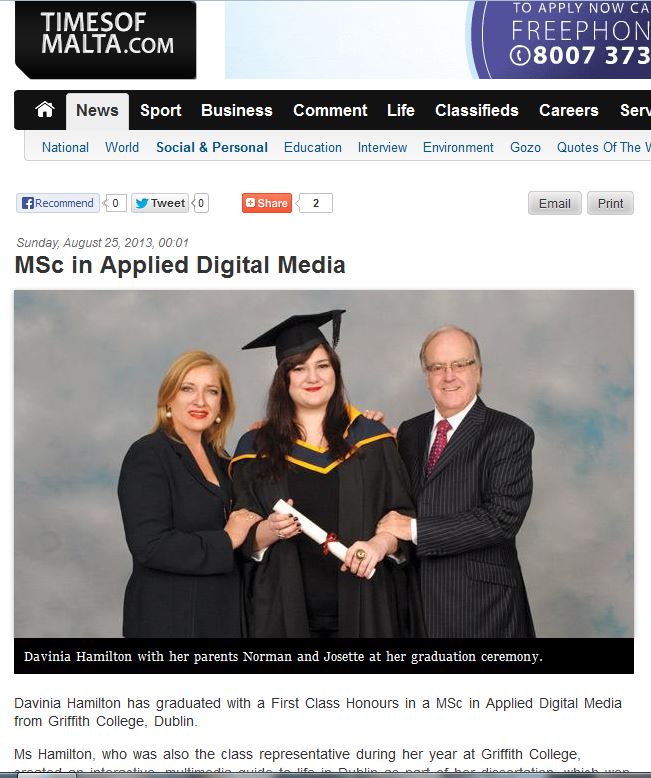Click the Times of Malta logo
Screen dimensions: 651x778
106,40
